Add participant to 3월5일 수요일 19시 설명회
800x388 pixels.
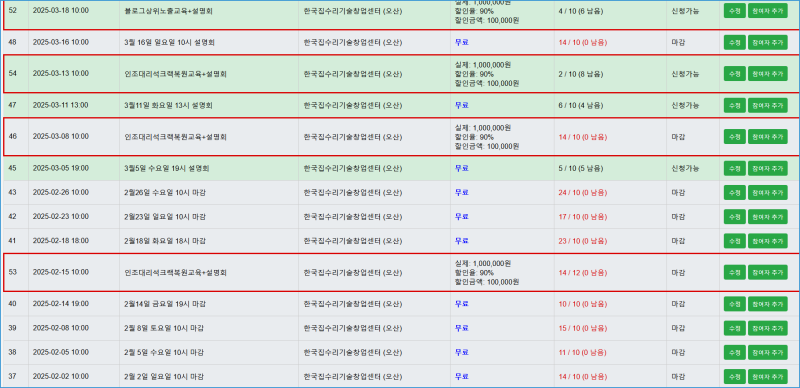pos(768,168)
